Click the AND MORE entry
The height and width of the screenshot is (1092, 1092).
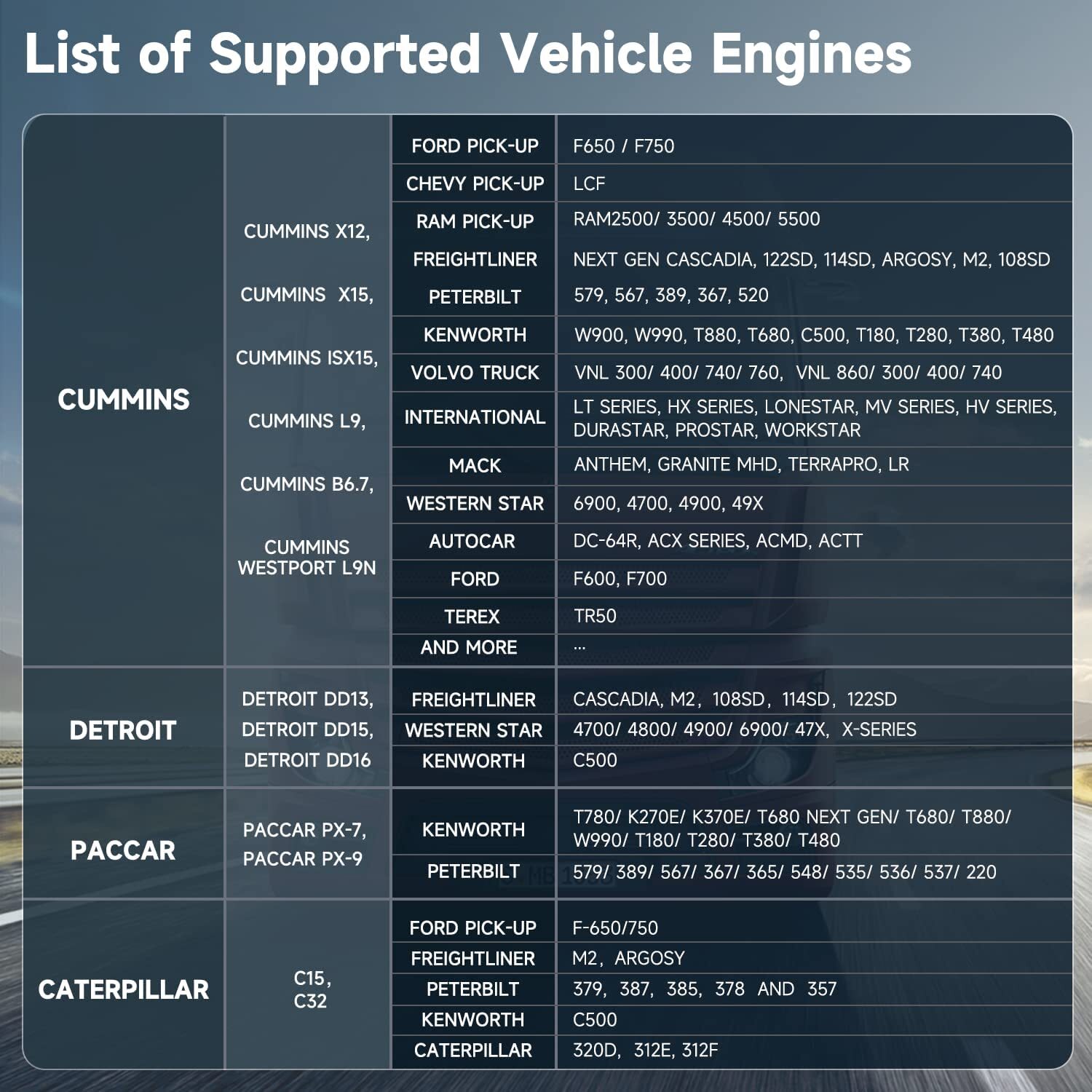coord(469,648)
